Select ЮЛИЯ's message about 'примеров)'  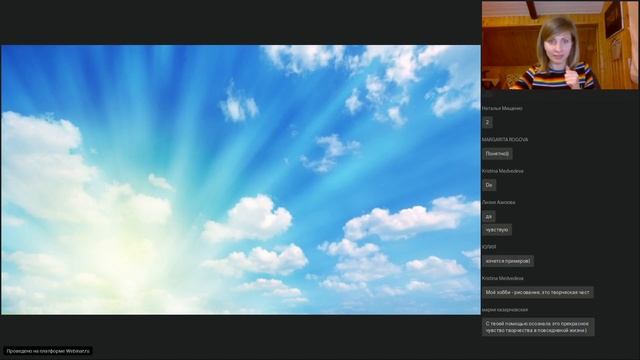click(x=508, y=261)
